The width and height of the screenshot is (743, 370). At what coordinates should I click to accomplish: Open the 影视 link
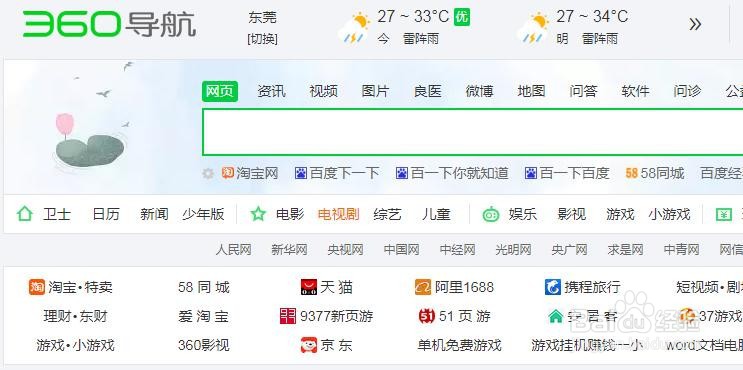(571, 214)
